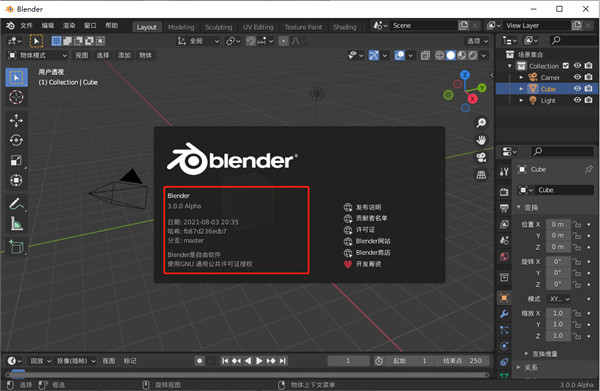The image size is (600, 391).
Task: Open the Render properties tab
Action: click(504, 192)
